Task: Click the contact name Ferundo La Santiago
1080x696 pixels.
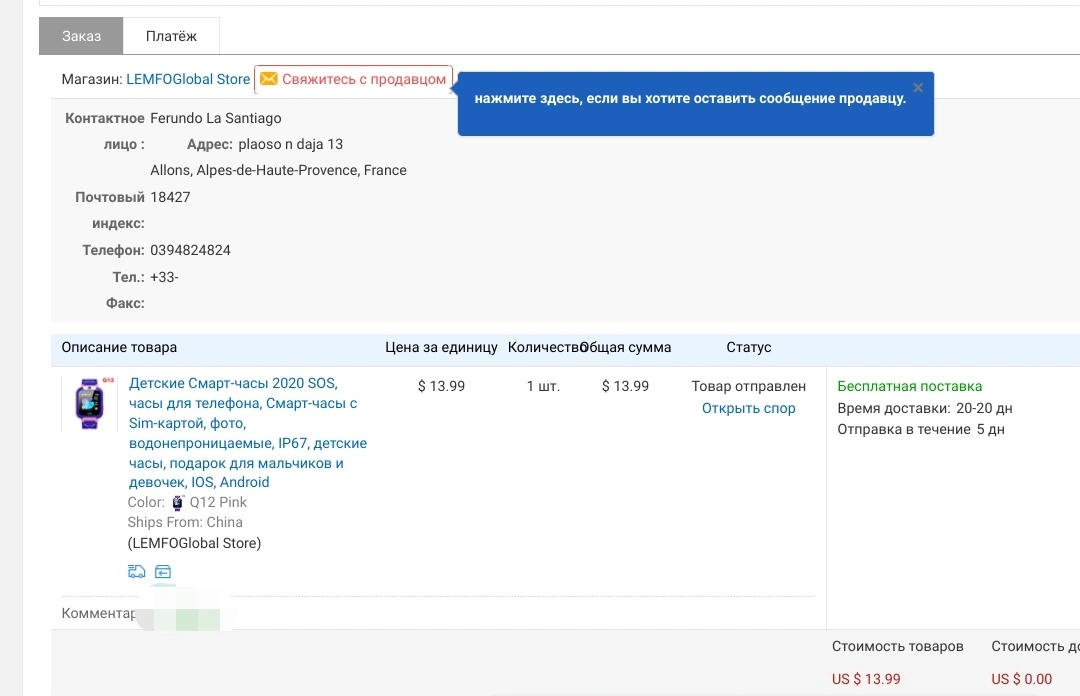Action: pos(216,118)
